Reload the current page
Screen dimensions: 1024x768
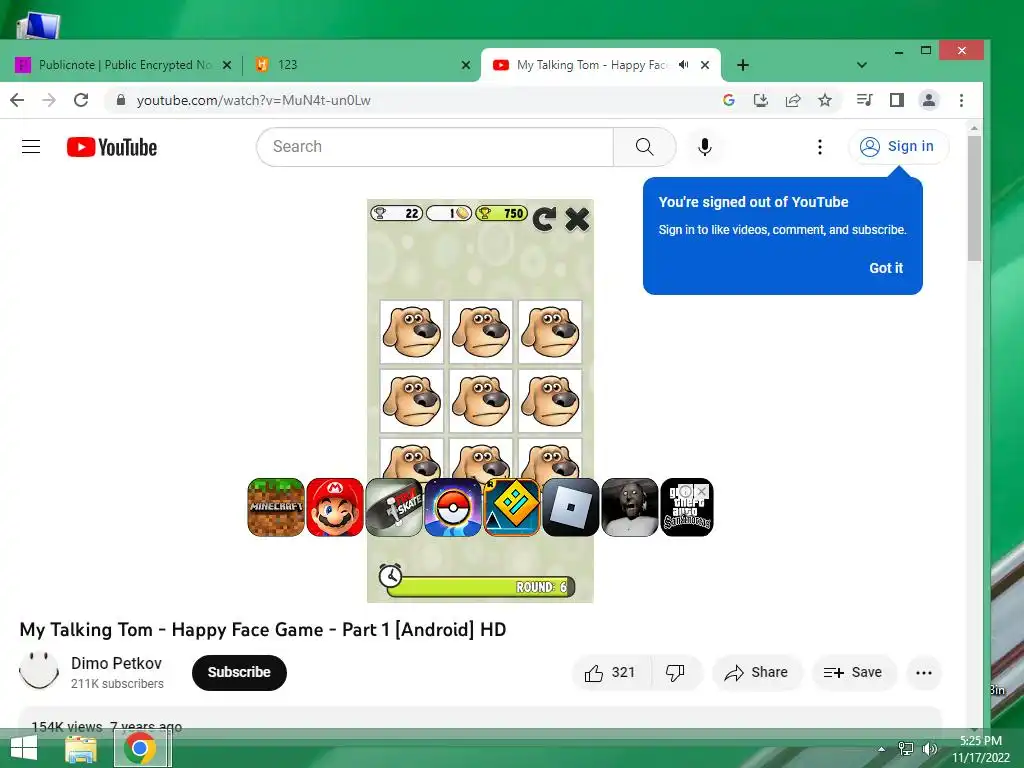pos(81,100)
